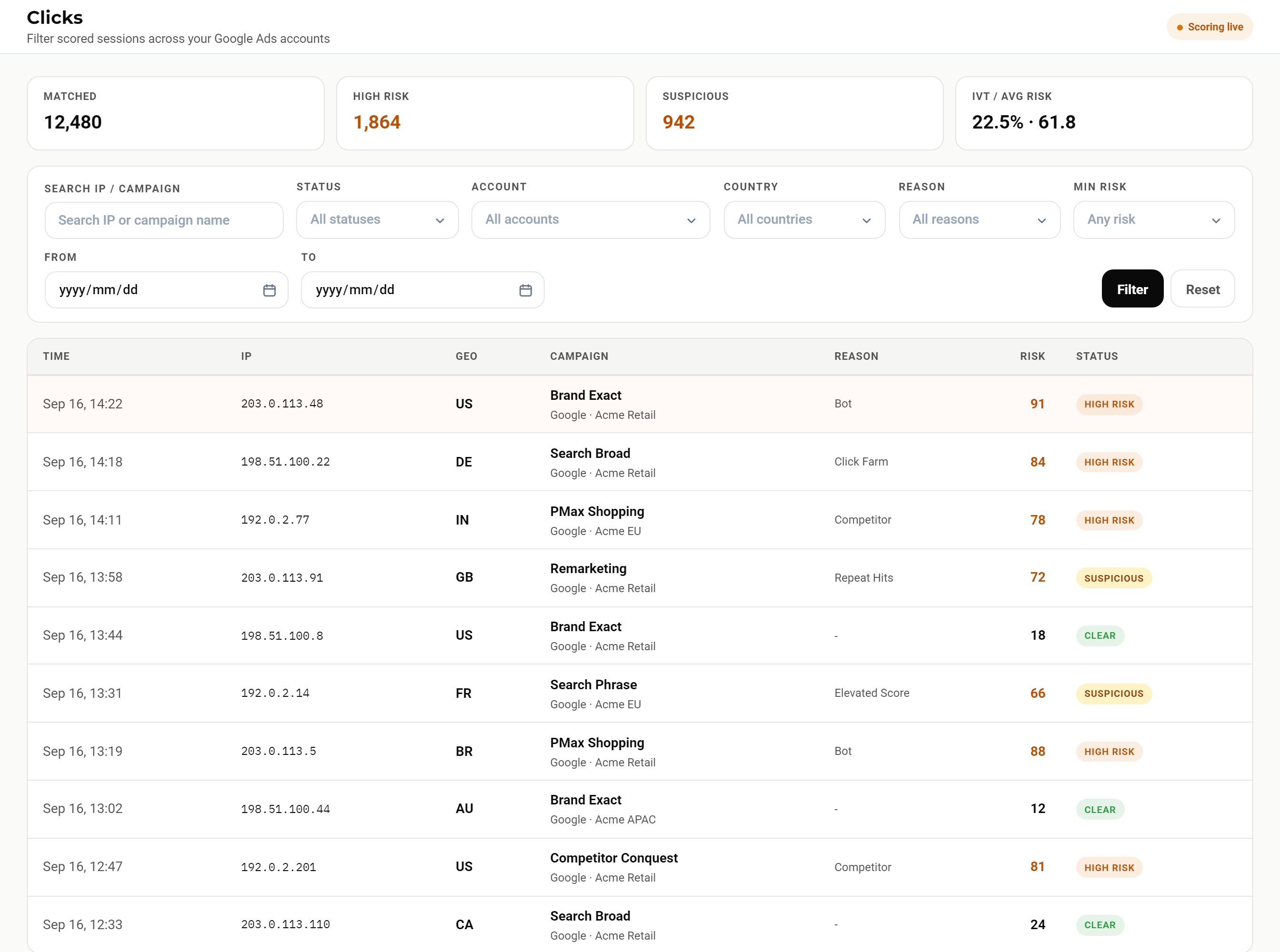Click the To date input

(x=423, y=290)
